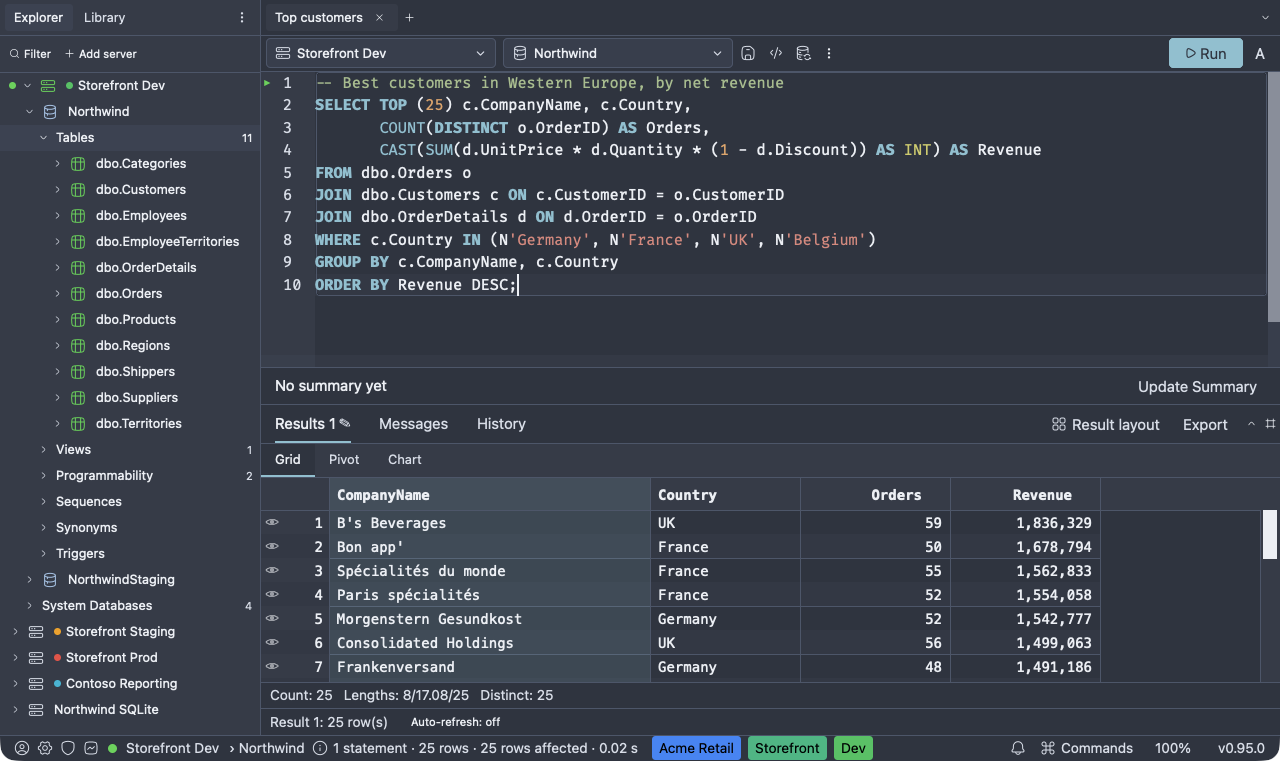Expand the dbo.Orders table node
Image resolution: width=1280 pixels, height=761 pixels.
tap(58, 294)
